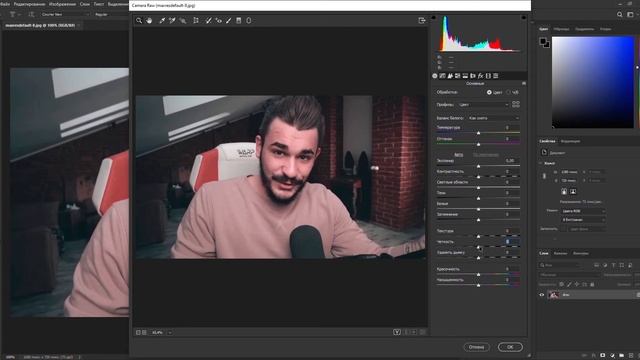The height and width of the screenshot is (360, 640).
Task: Toggle shadow clipping warning on histogram
Action: (433, 18)
